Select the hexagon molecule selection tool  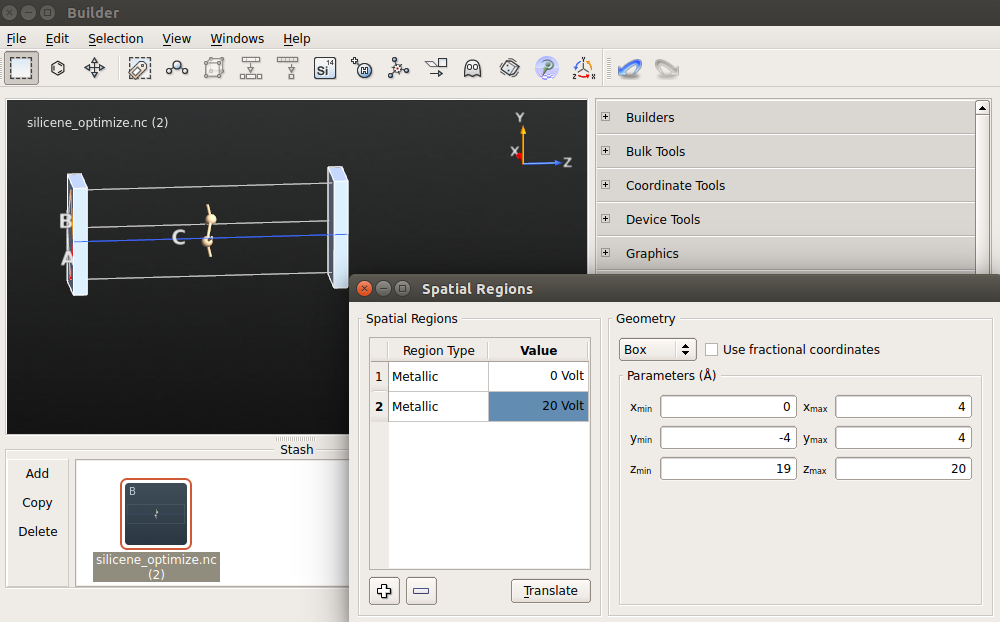coord(58,68)
